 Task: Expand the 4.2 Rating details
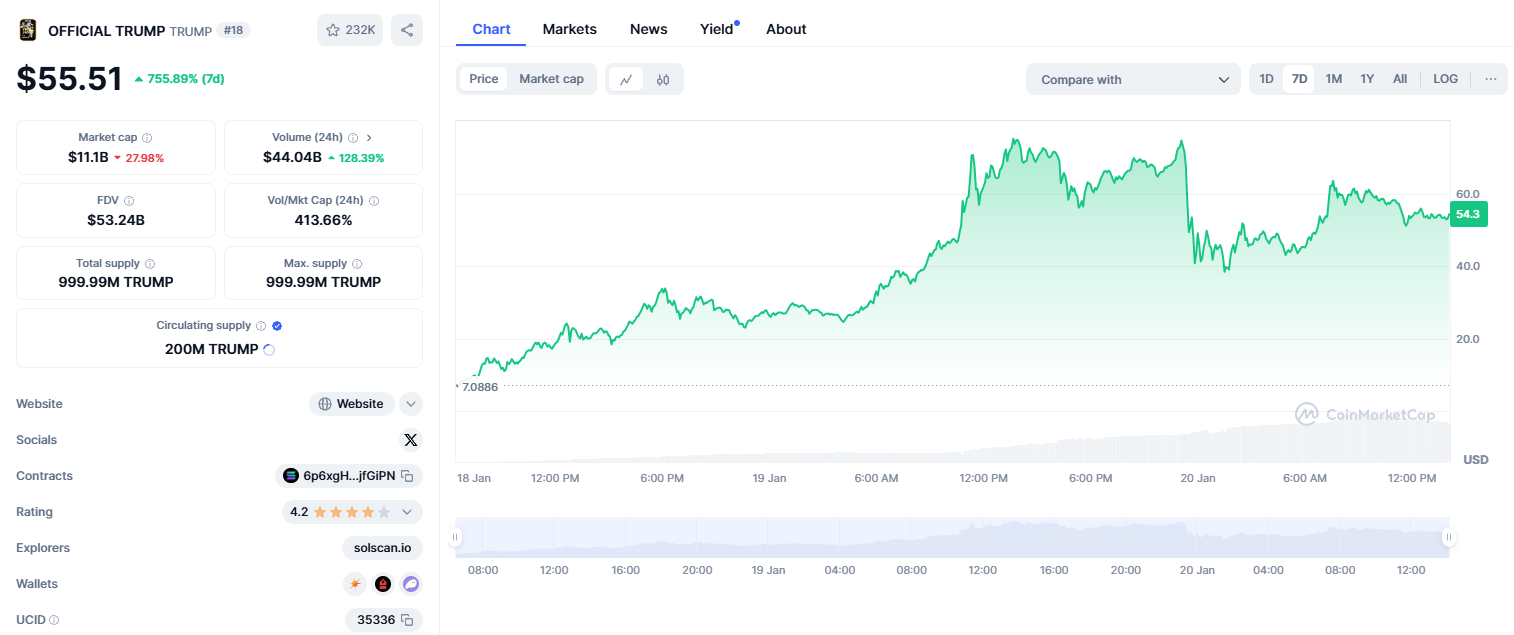(407, 512)
